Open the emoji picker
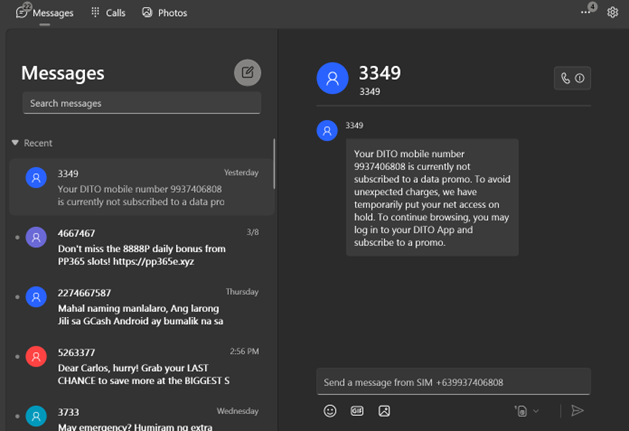The image size is (629, 431). click(330, 411)
